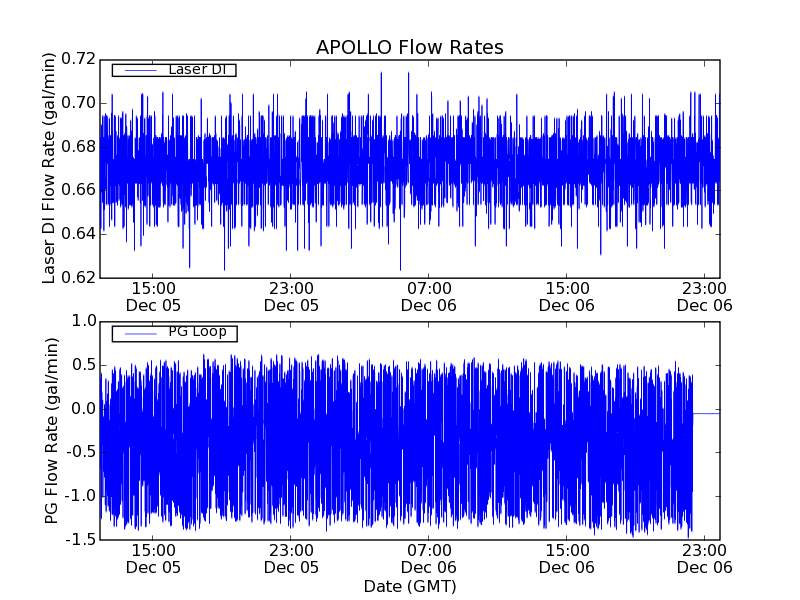The height and width of the screenshot is (600, 800).
Task: Click the 'Date (GMT)' x-axis label
Action: tap(410, 586)
